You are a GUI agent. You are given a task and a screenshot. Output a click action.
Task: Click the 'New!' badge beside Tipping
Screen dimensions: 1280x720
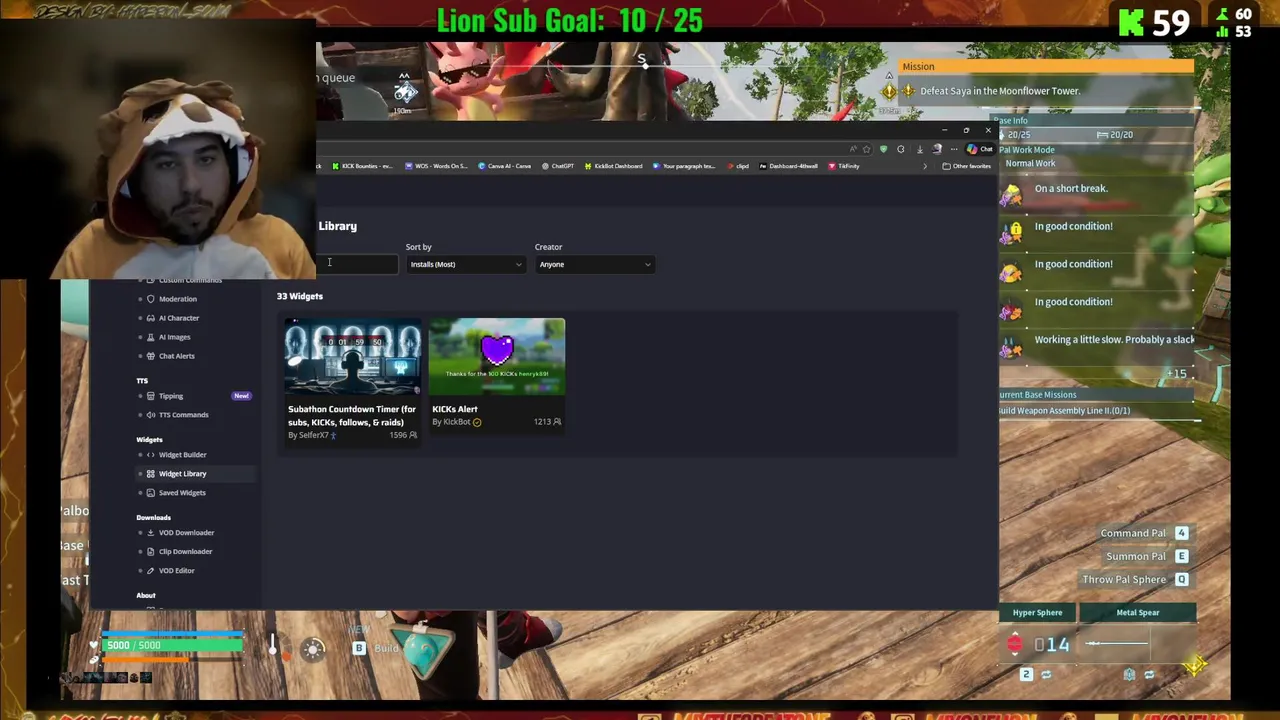pyautogui.click(x=241, y=396)
